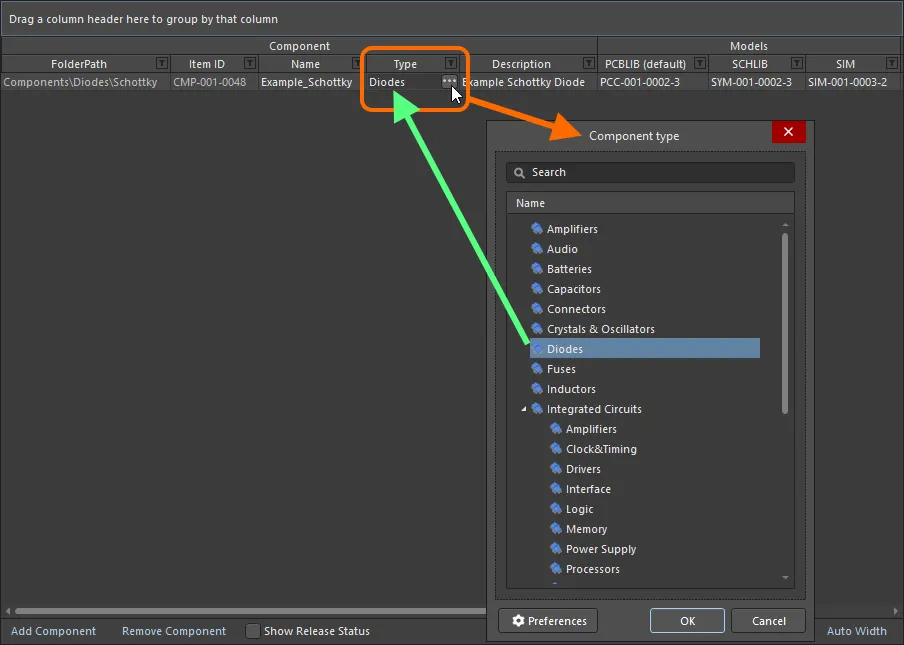Viewport: 904px width, 645px height.
Task: Click the Amplifiers type icon at top
Action: point(537,229)
